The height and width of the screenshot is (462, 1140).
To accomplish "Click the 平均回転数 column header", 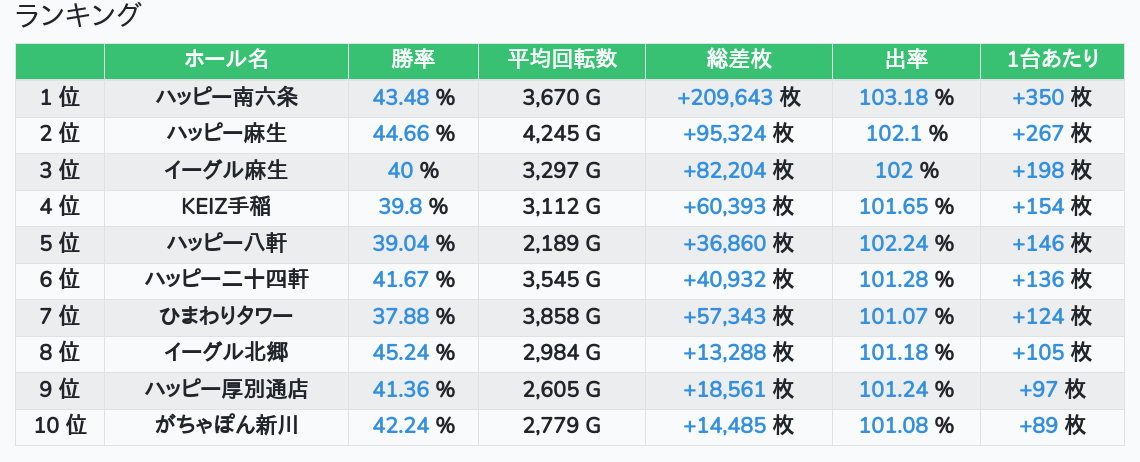I will pyautogui.click(x=561, y=60).
